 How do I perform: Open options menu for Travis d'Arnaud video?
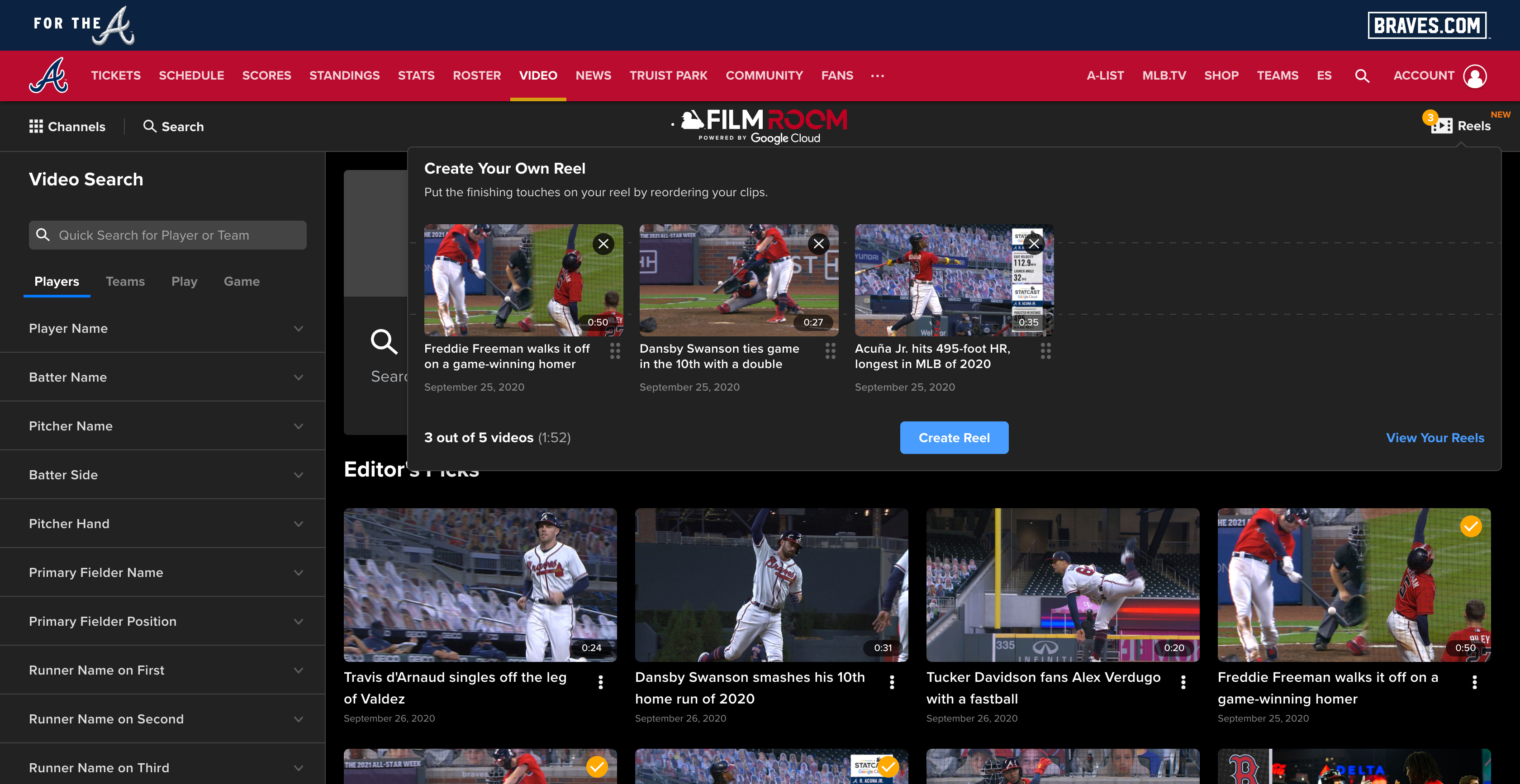tap(601, 682)
